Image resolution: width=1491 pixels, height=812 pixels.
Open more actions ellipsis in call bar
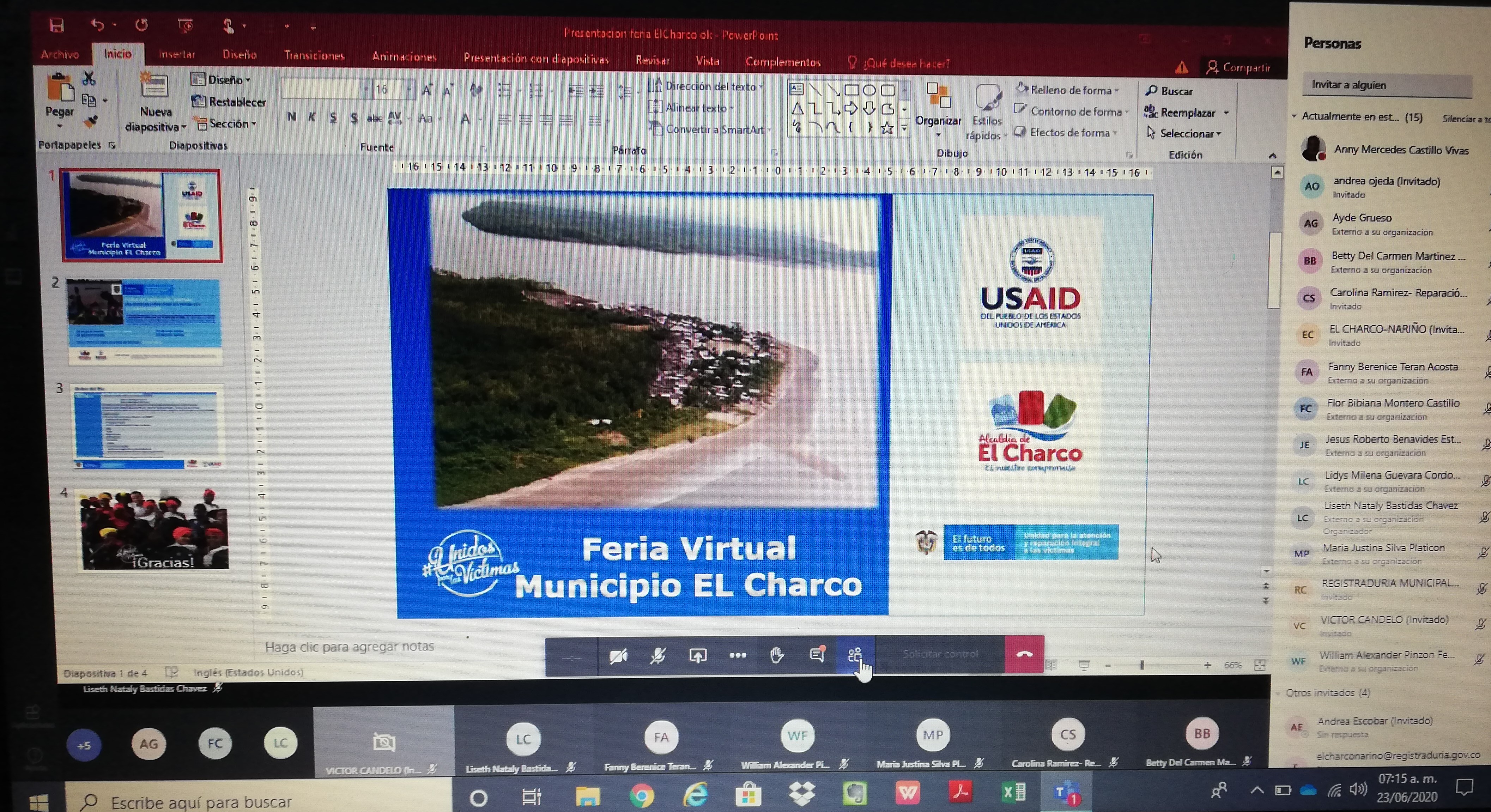738,656
